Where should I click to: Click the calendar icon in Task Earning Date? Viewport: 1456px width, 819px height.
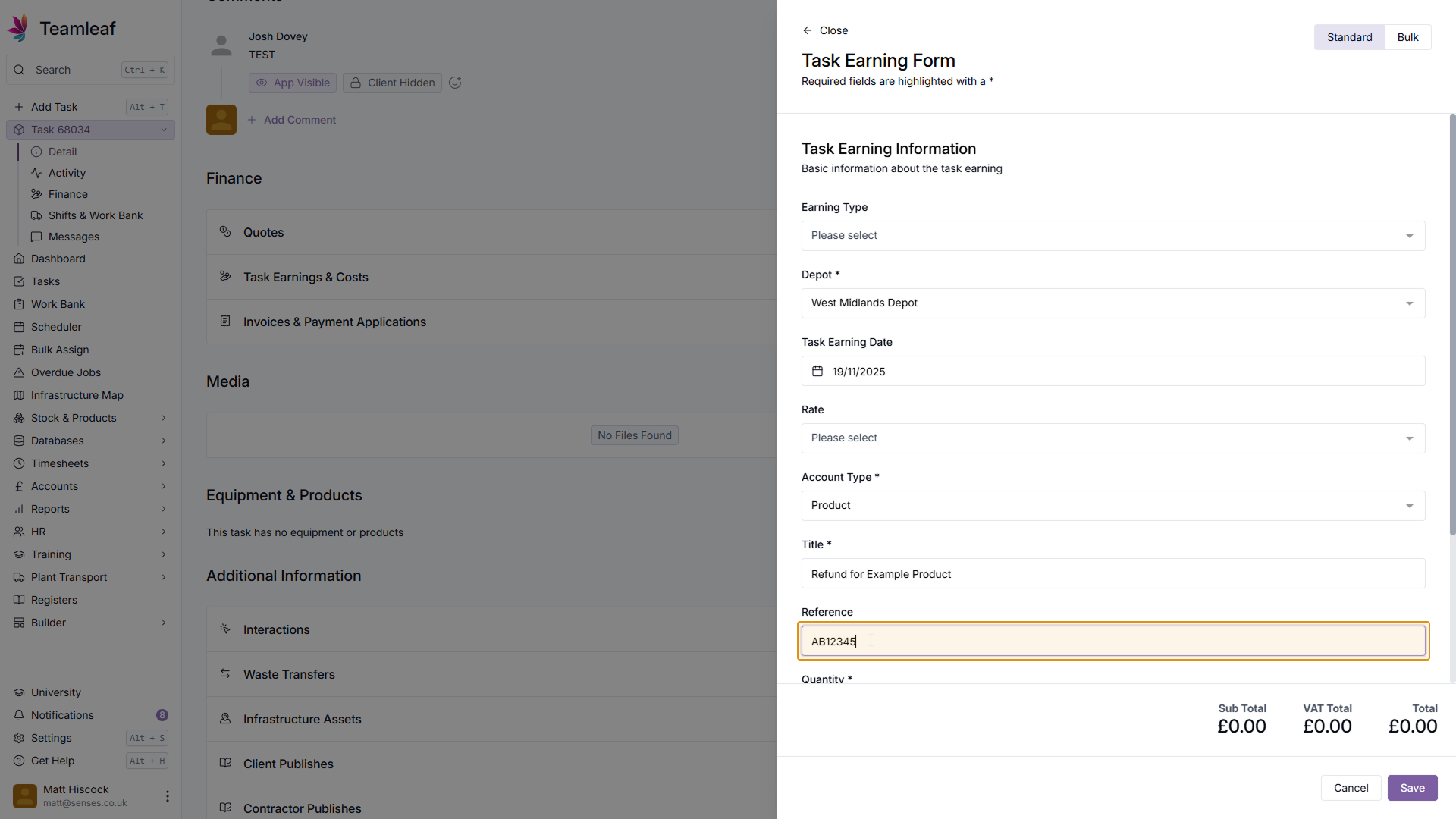tap(817, 372)
